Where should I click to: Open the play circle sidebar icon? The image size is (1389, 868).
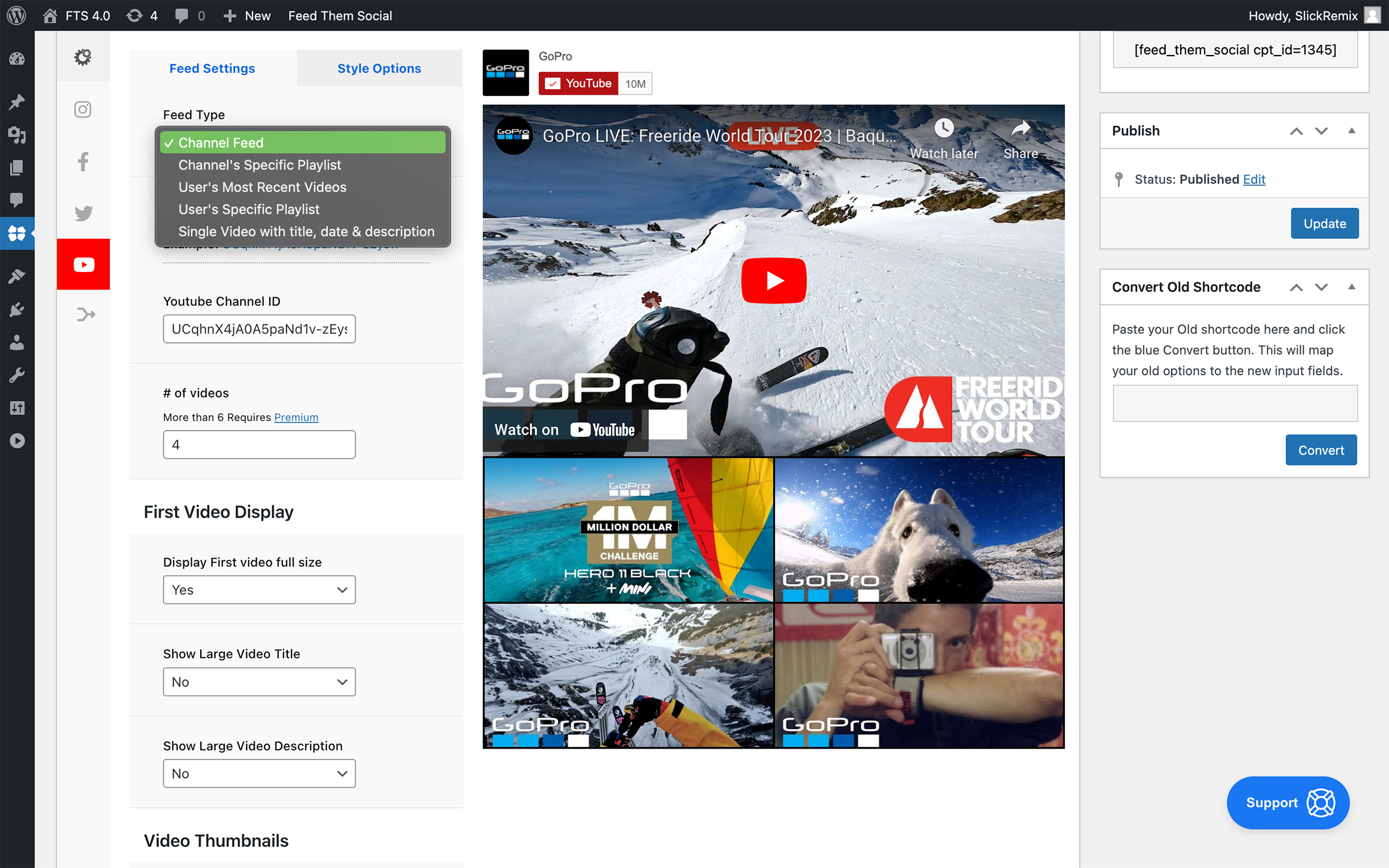click(x=17, y=440)
